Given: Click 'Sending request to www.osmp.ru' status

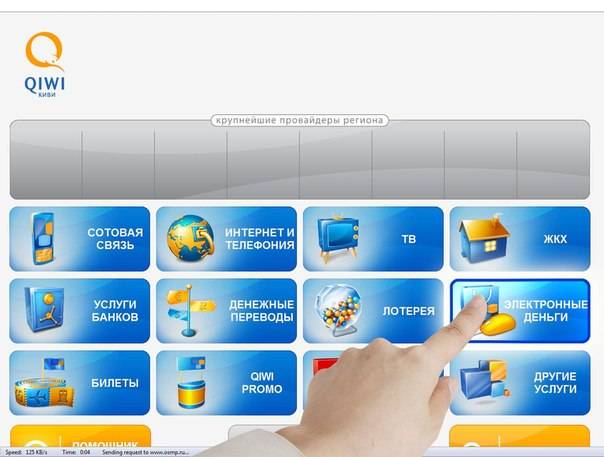Looking at the screenshot, I should 146,452.
